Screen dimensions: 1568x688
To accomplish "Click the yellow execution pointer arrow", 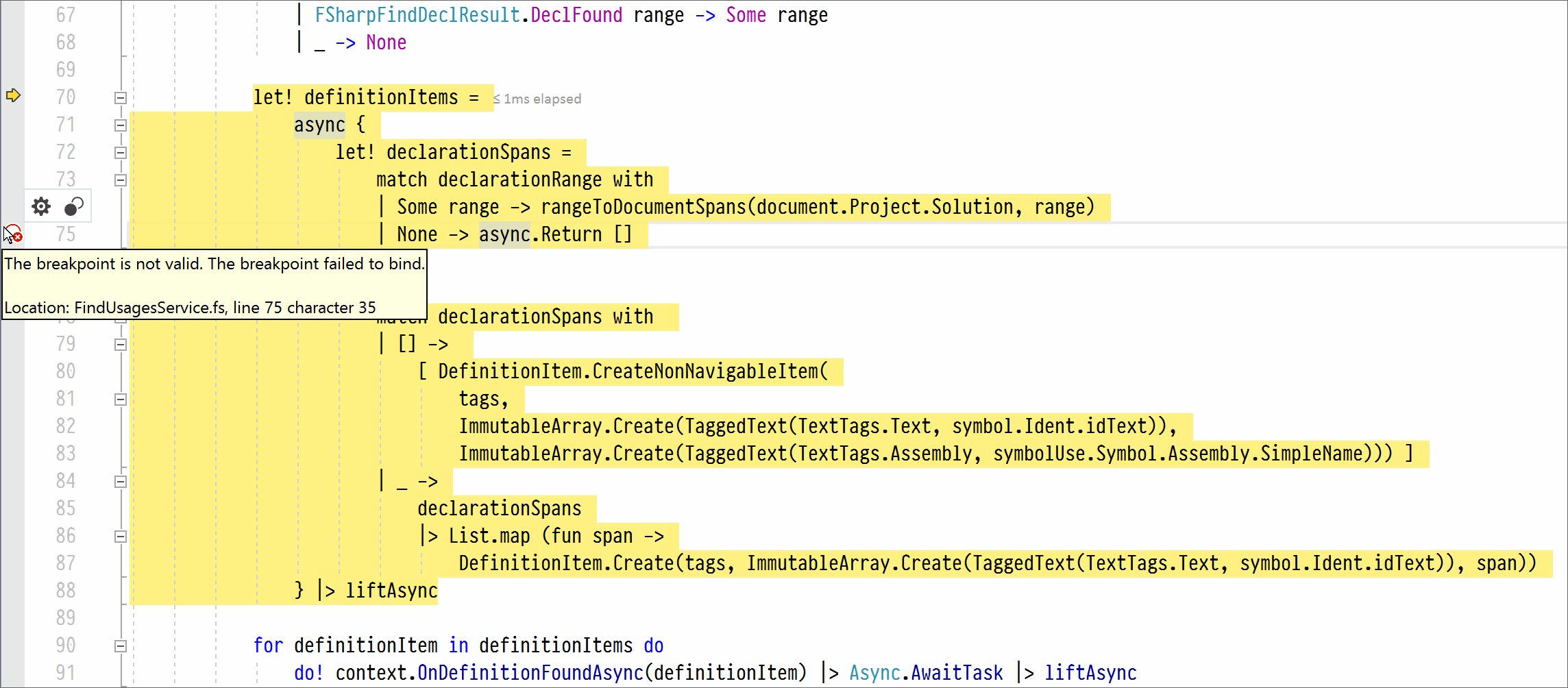I will [12, 96].
